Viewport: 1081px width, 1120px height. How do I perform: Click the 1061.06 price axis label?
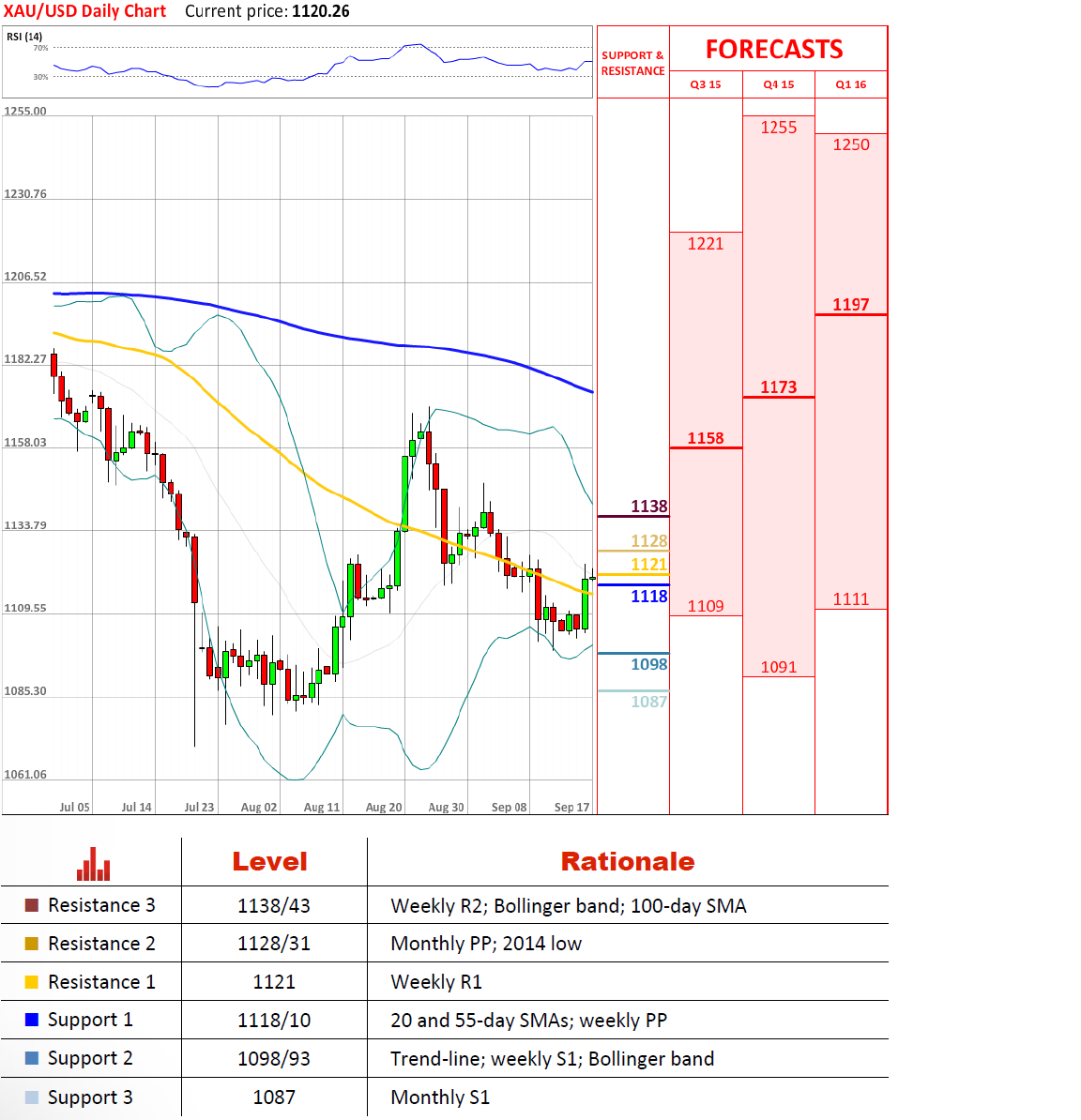(25, 774)
